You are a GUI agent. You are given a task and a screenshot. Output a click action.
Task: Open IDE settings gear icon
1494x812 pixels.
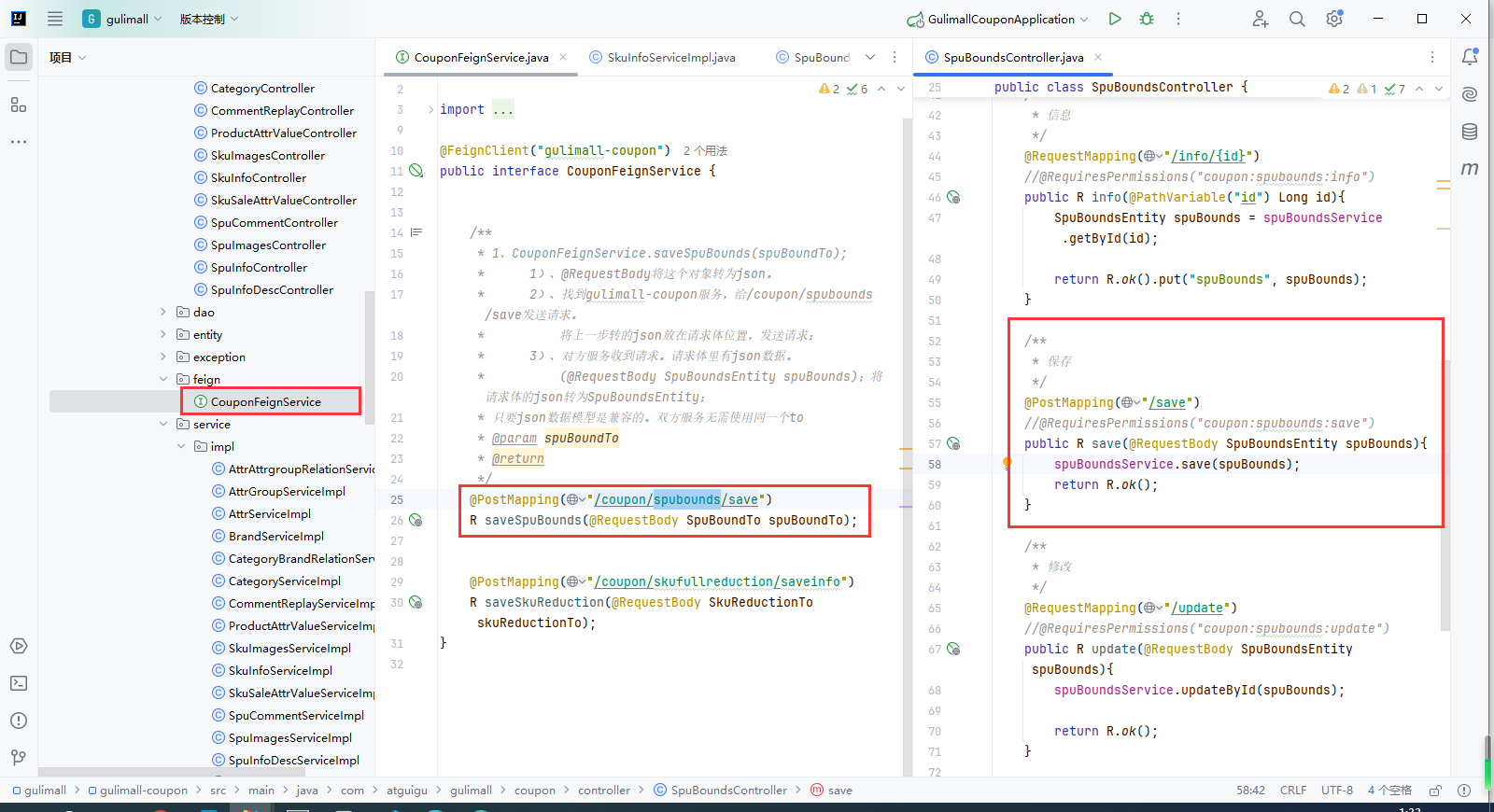click(1334, 19)
